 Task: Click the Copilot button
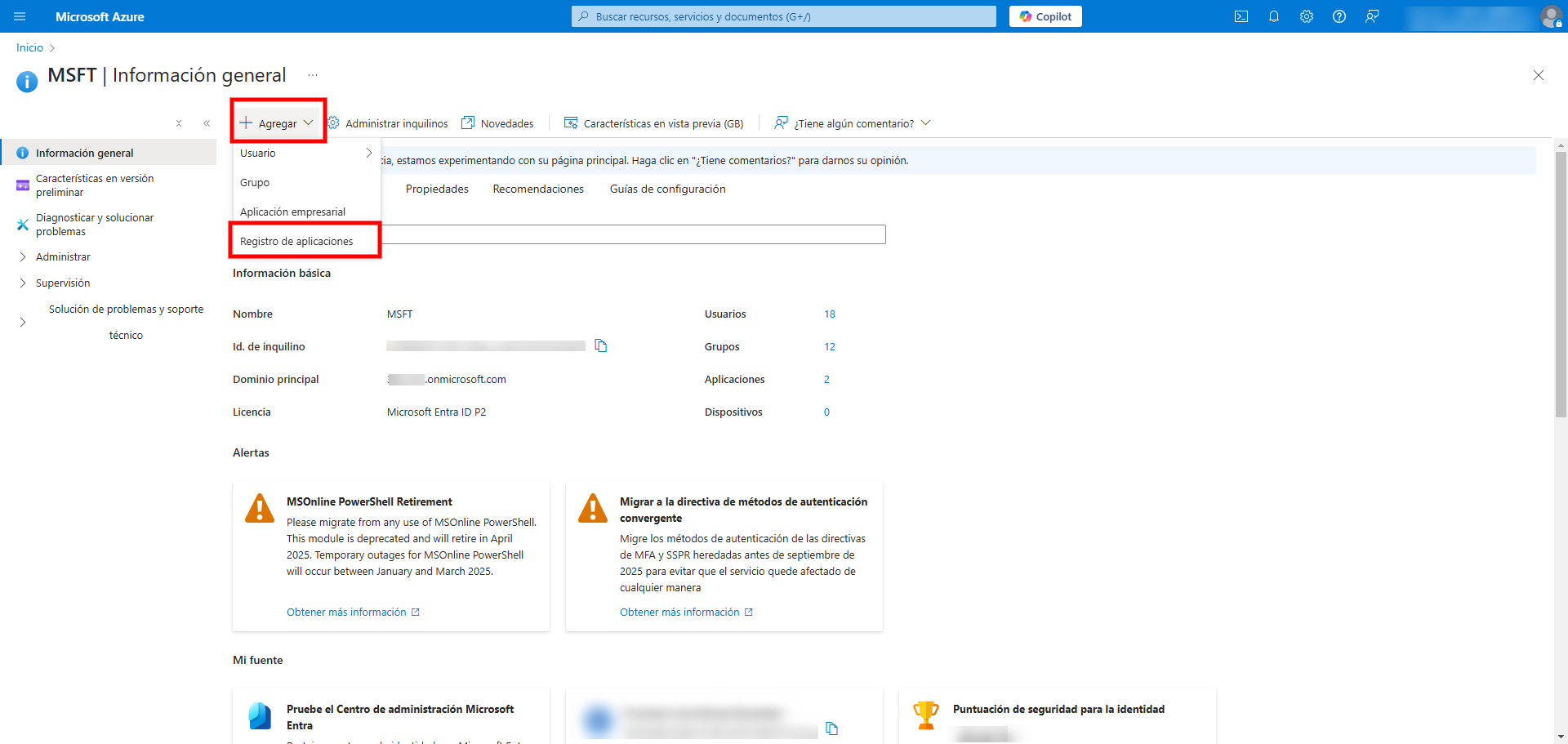[x=1045, y=16]
